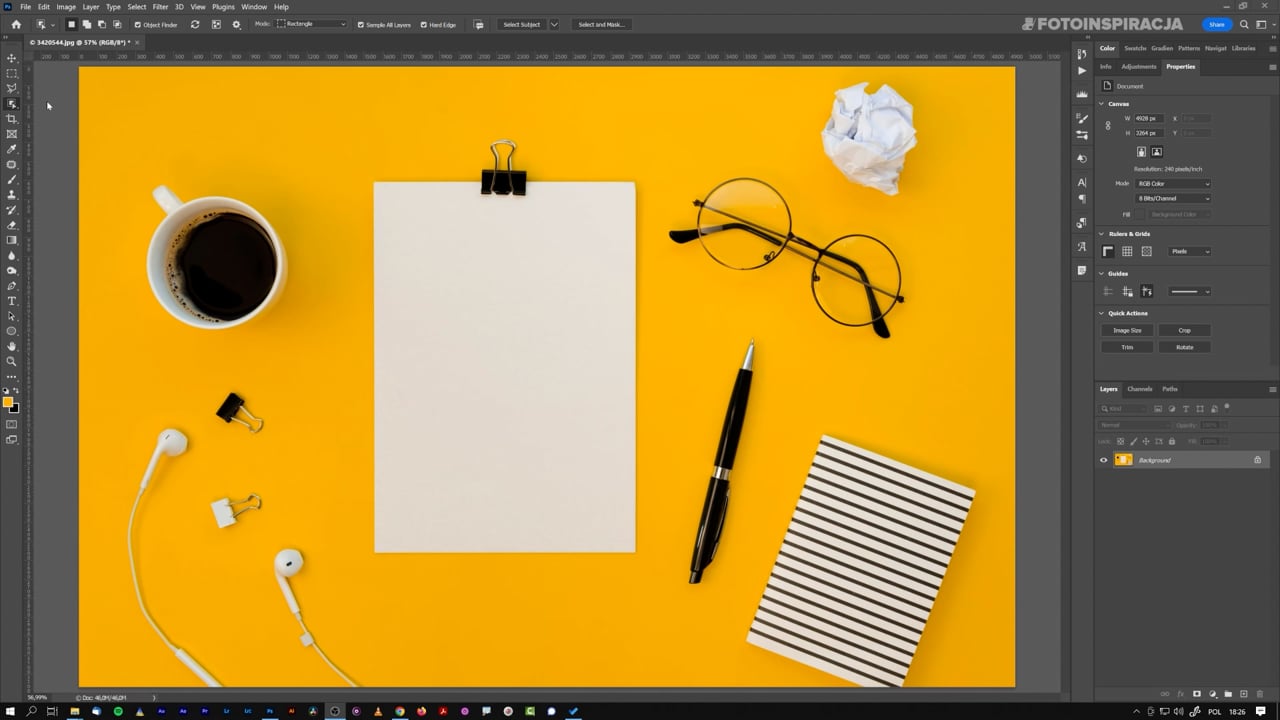The height and width of the screenshot is (720, 1280).
Task: Open the guide line style dropdown
Action: click(1190, 291)
